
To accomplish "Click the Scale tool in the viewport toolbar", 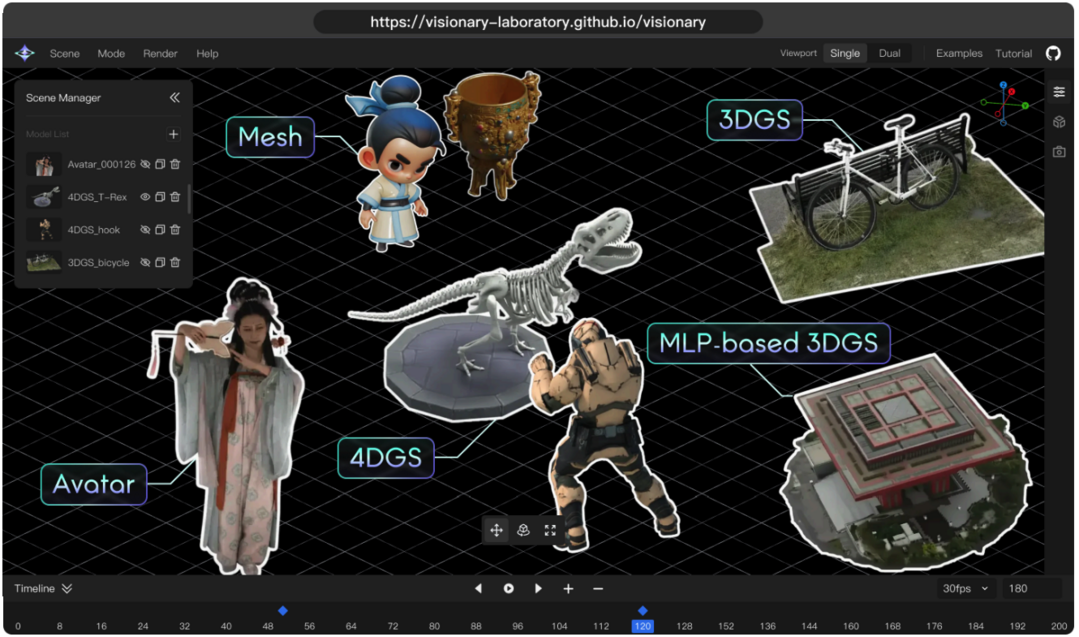I will click(x=550, y=530).
